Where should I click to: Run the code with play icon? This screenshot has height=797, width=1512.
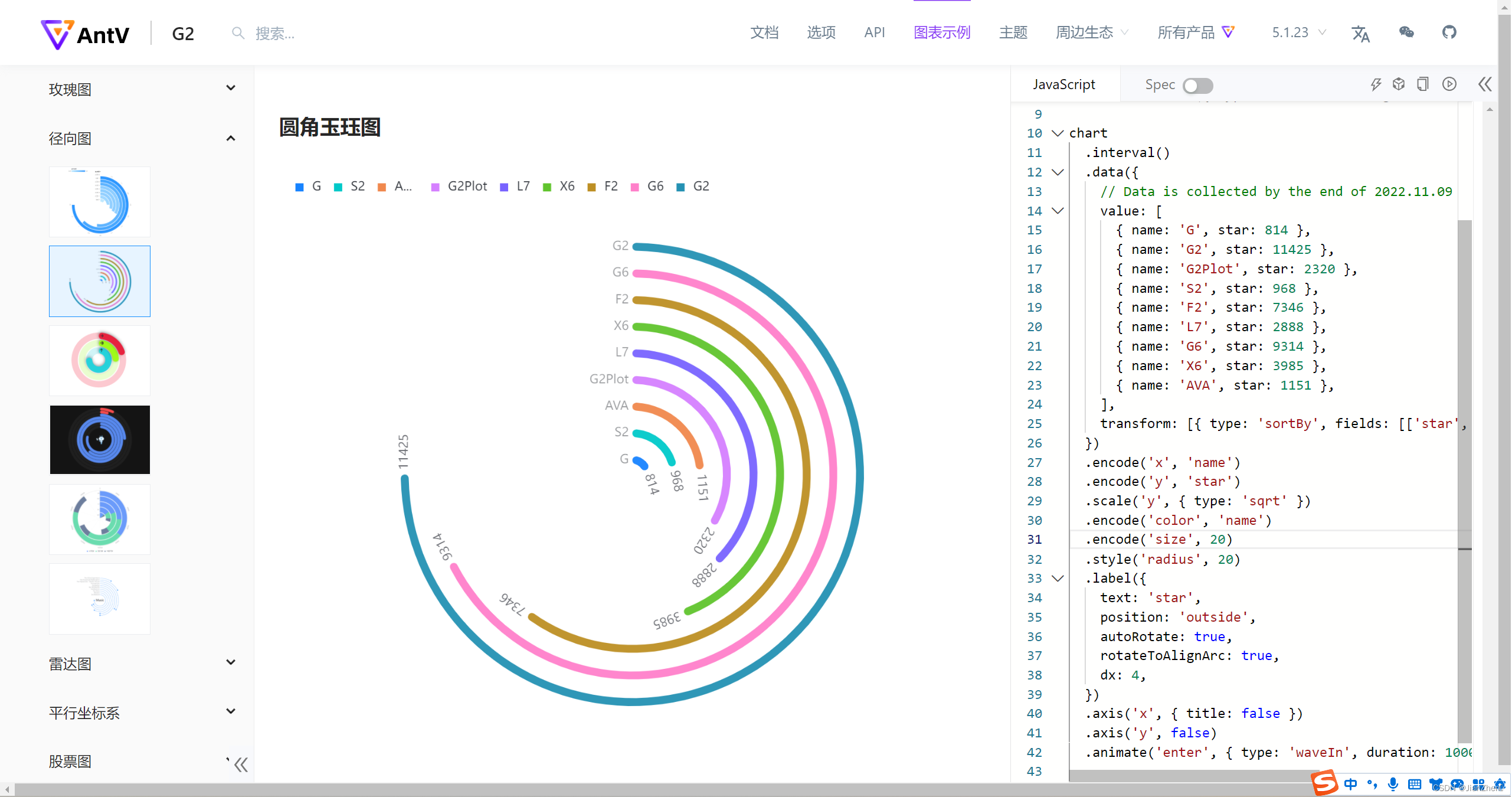pos(1449,84)
